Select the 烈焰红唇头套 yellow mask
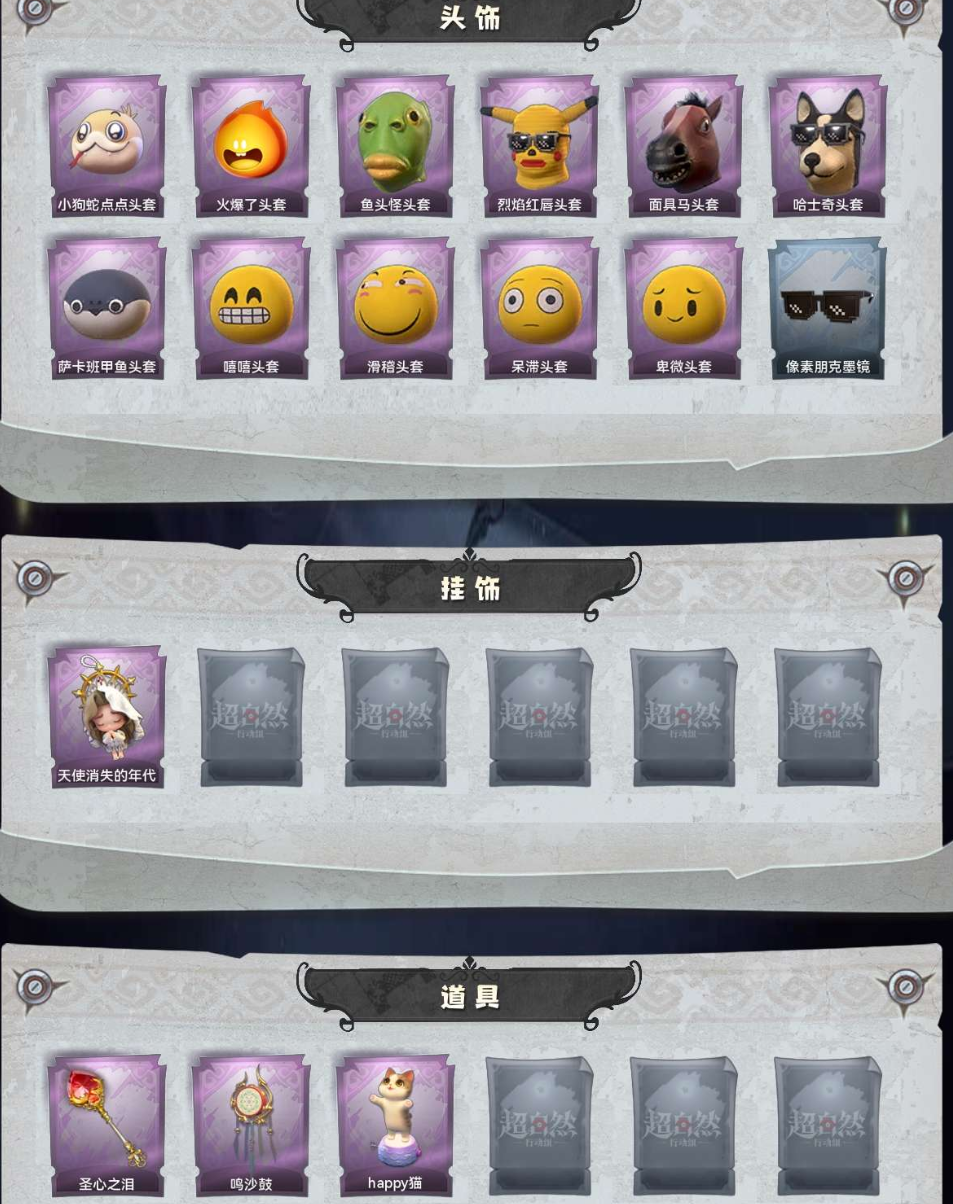 click(539, 147)
